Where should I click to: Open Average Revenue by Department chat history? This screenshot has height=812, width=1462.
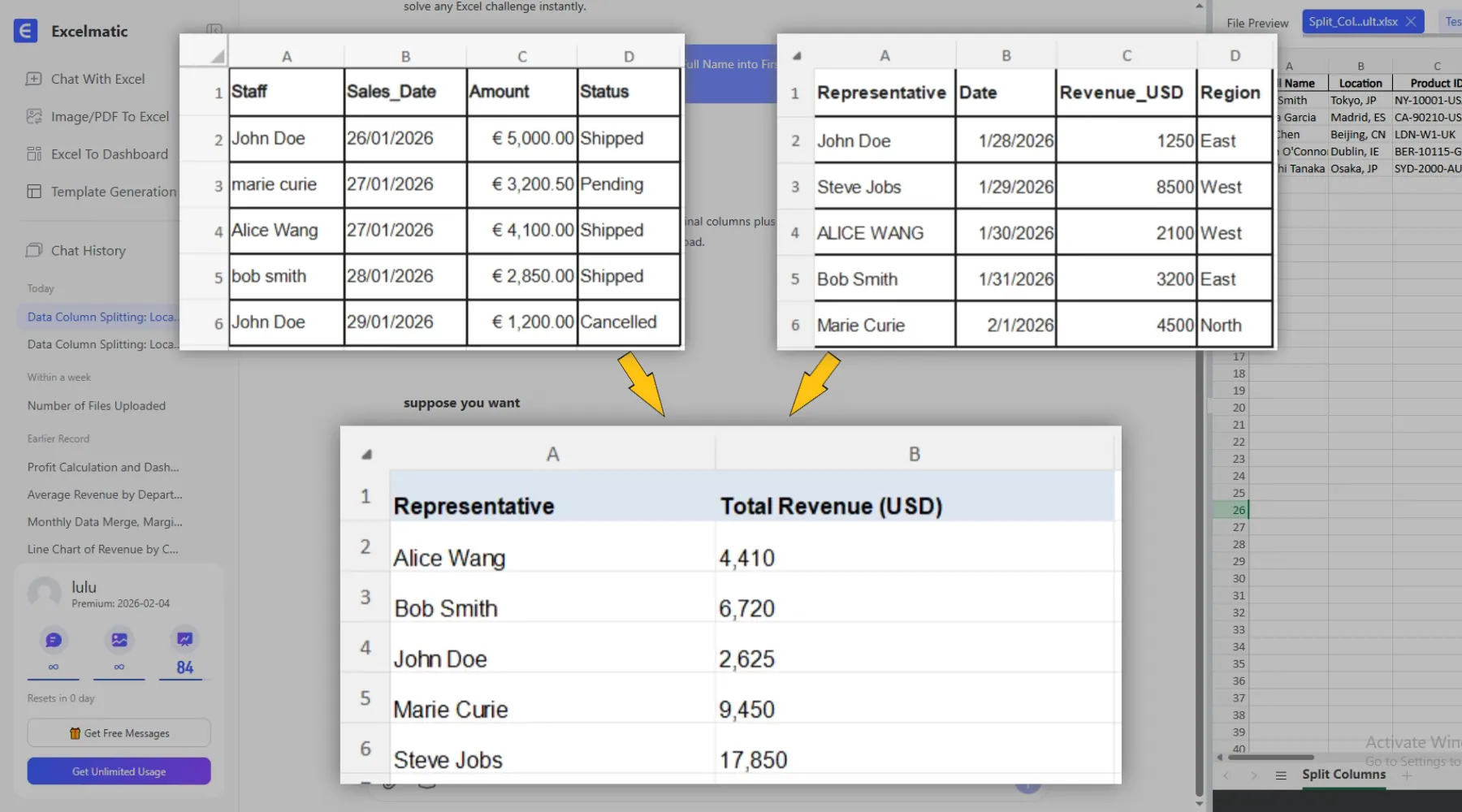pos(105,495)
